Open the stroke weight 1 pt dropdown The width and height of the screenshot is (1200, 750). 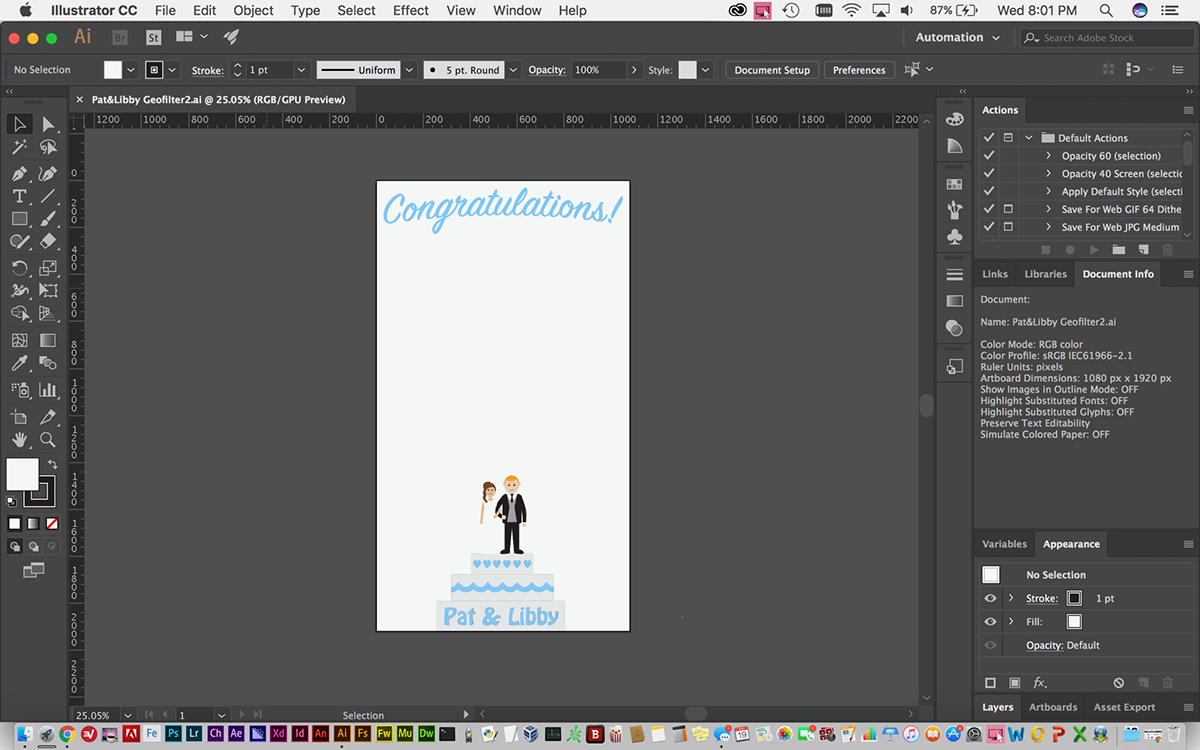coord(300,70)
